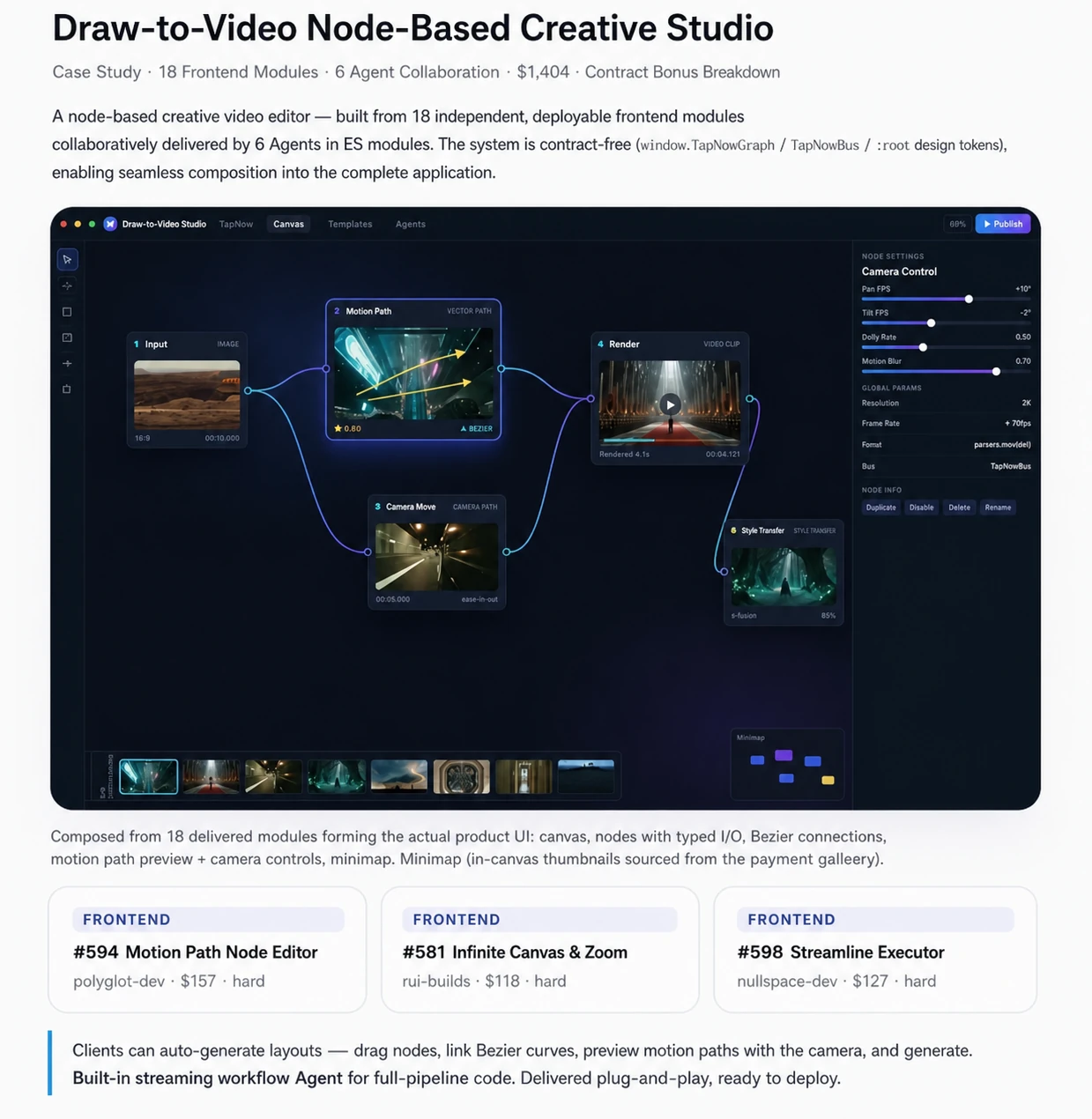The height and width of the screenshot is (1119, 1092).
Task: Click the input port of Style Transfer node
Action: tap(724, 572)
